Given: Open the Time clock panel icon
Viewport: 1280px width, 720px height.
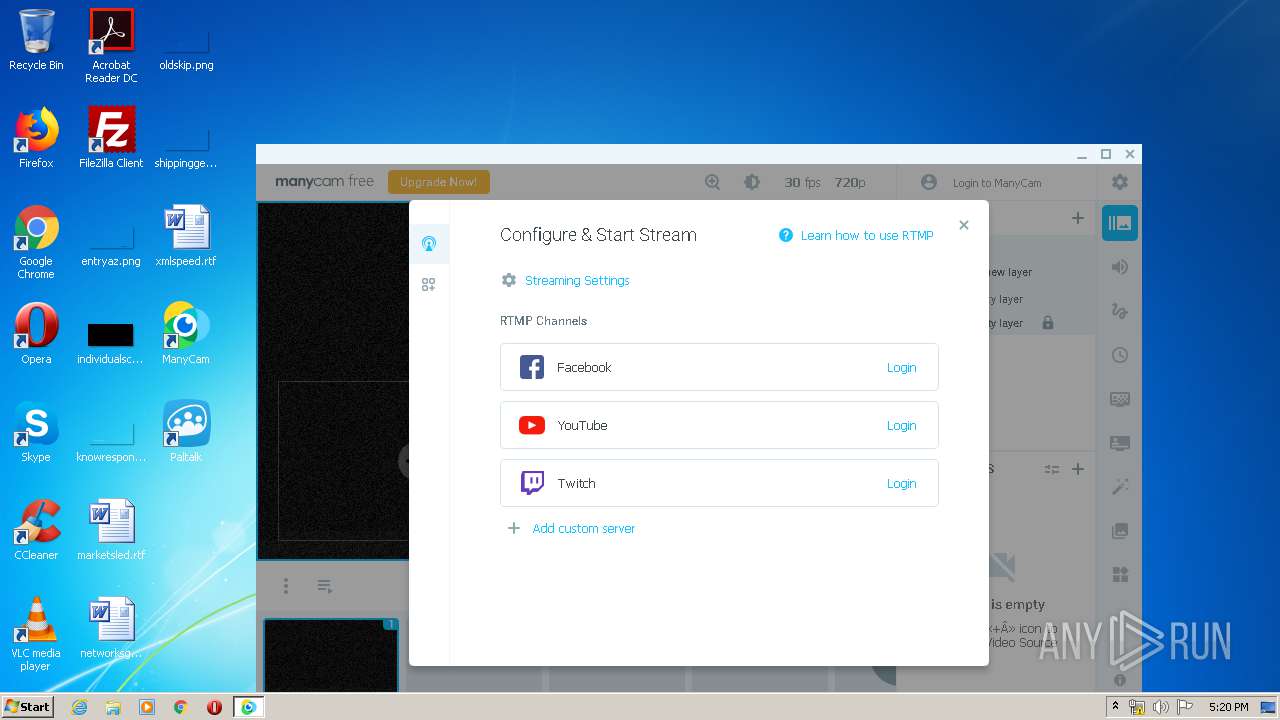Looking at the screenshot, I should (x=1120, y=355).
